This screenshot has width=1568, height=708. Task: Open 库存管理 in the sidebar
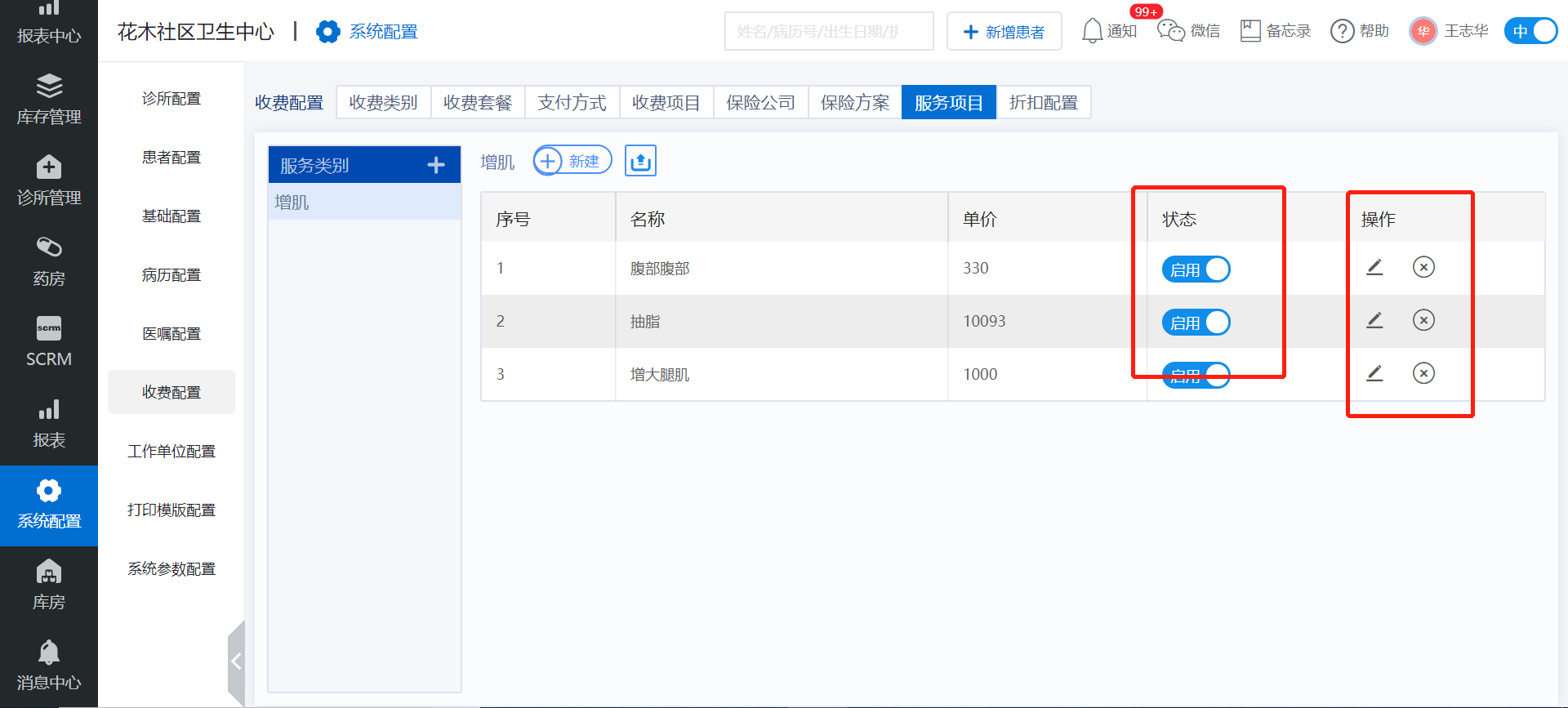(x=49, y=101)
